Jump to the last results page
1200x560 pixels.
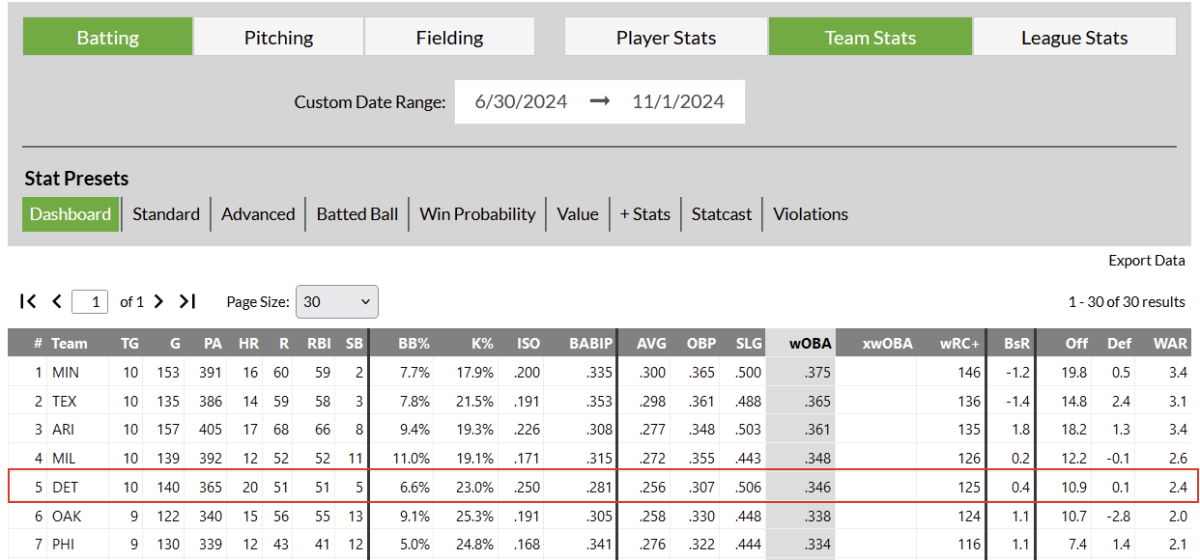[187, 301]
